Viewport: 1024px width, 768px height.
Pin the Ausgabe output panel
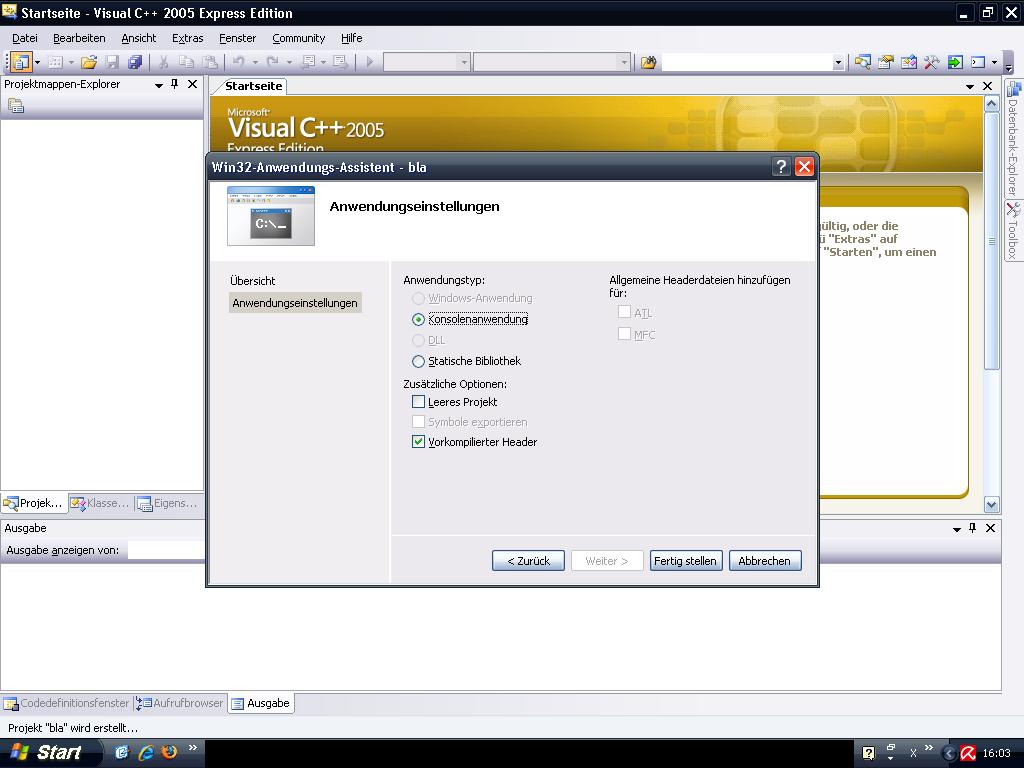click(972, 528)
